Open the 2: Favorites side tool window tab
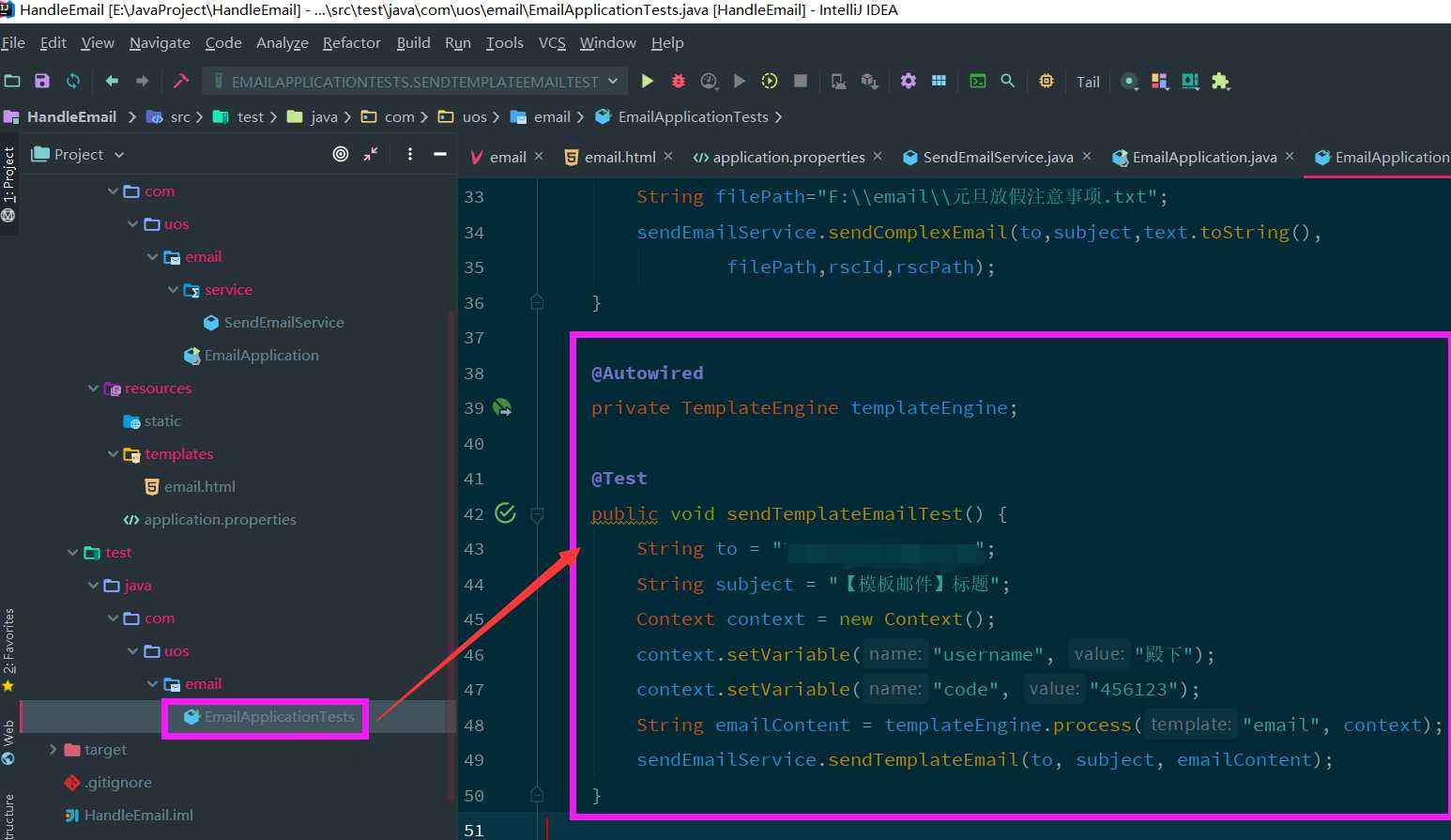1451x840 pixels. click(x=8, y=649)
